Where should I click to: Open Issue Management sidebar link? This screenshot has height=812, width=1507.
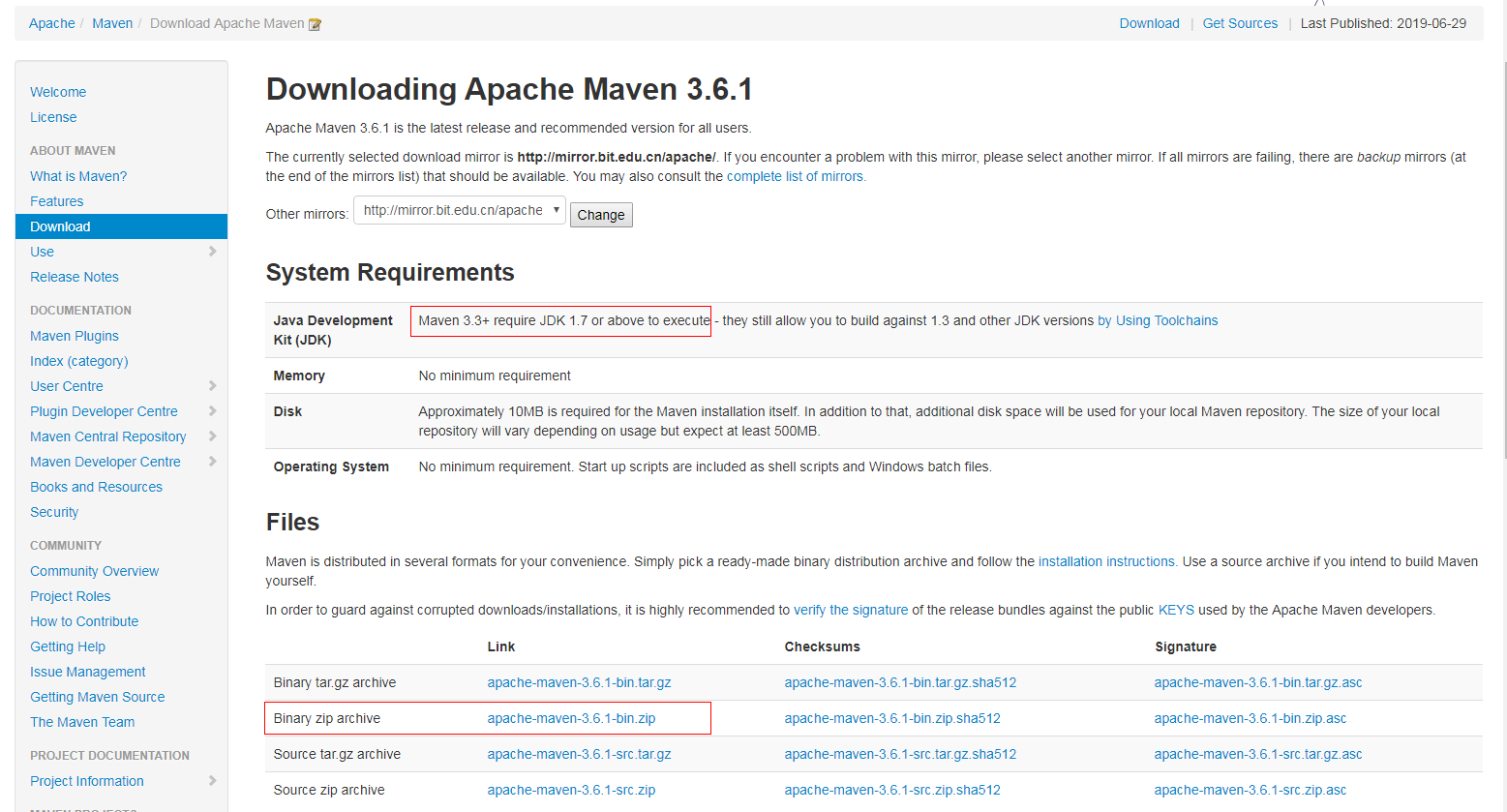tap(88, 672)
